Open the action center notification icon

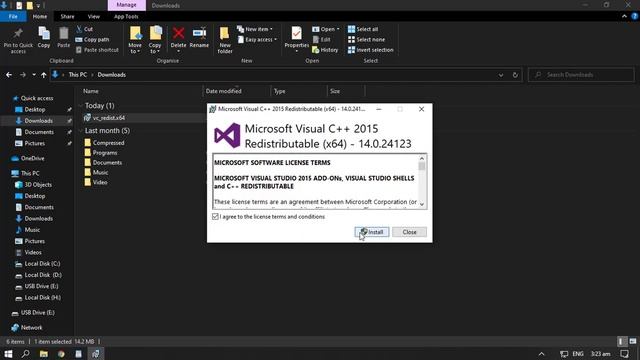point(624,354)
